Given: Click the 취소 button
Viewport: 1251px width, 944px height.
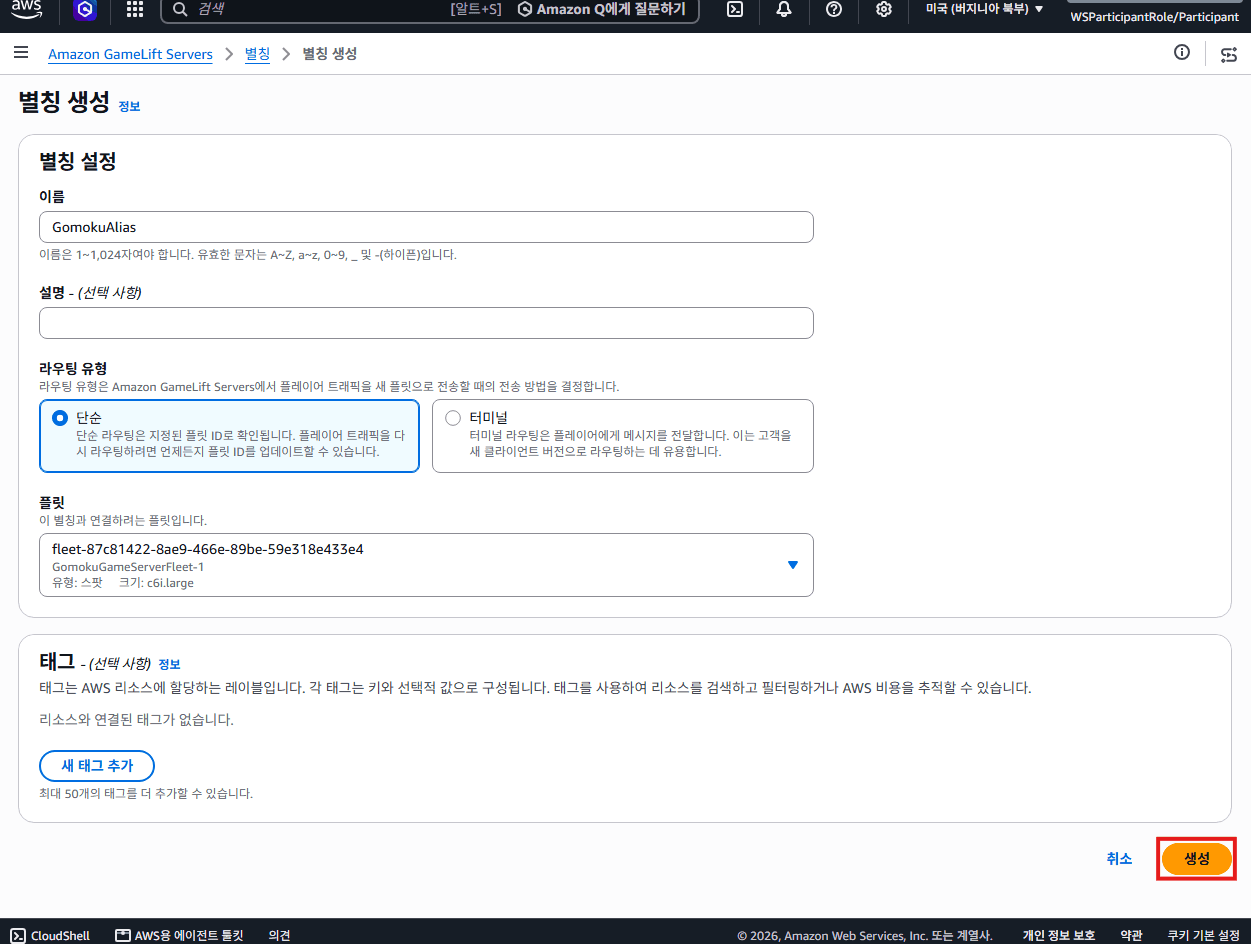Looking at the screenshot, I should [x=1119, y=859].
